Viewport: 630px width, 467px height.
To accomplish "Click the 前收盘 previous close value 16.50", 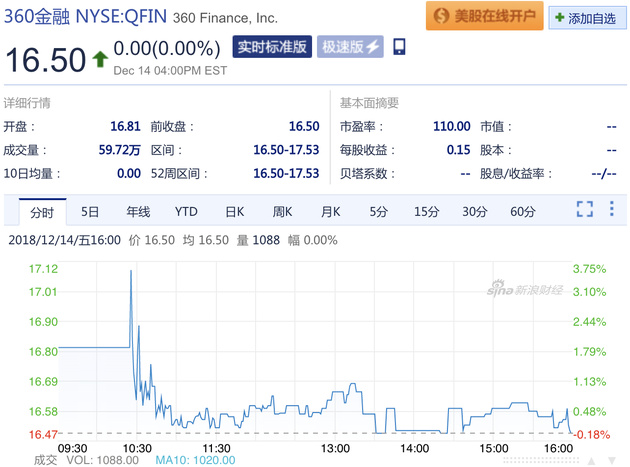I will pyautogui.click(x=304, y=126).
